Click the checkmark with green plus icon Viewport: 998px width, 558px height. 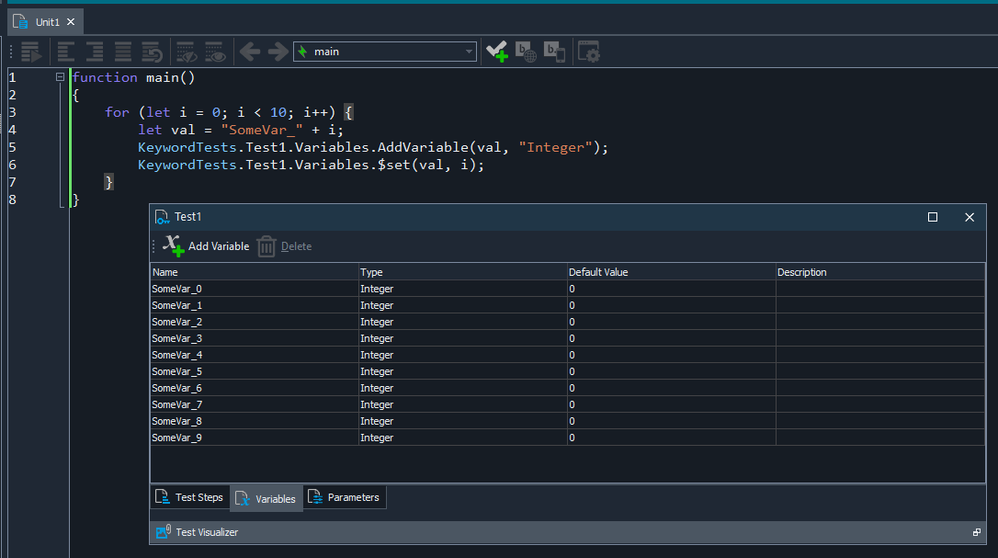(496, 52)
